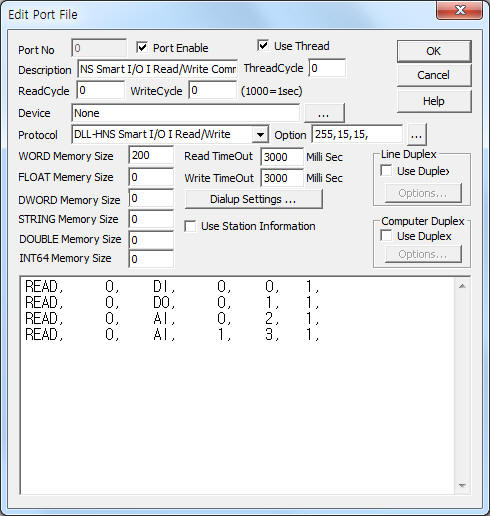
Task: Change Write TimeOut value 3000
Action: coord(282,178)
